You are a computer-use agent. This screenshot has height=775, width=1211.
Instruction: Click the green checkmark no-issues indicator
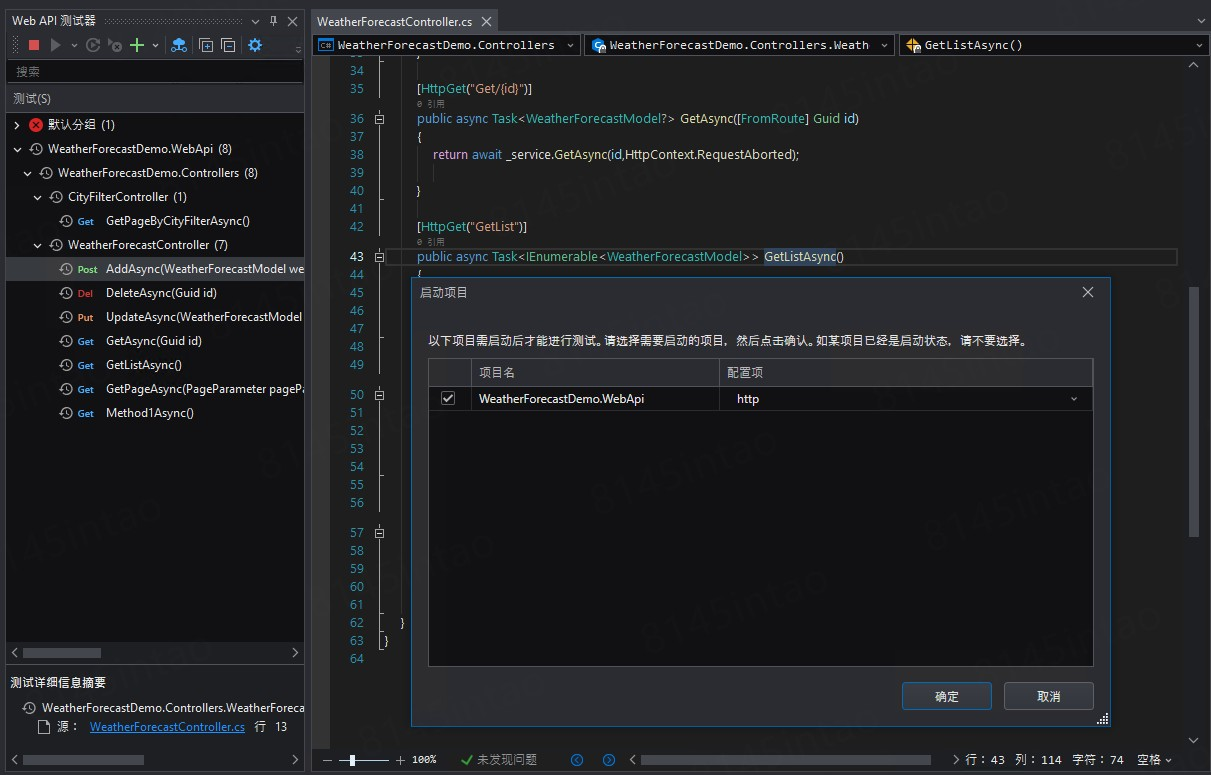click(x=466, y=760)
